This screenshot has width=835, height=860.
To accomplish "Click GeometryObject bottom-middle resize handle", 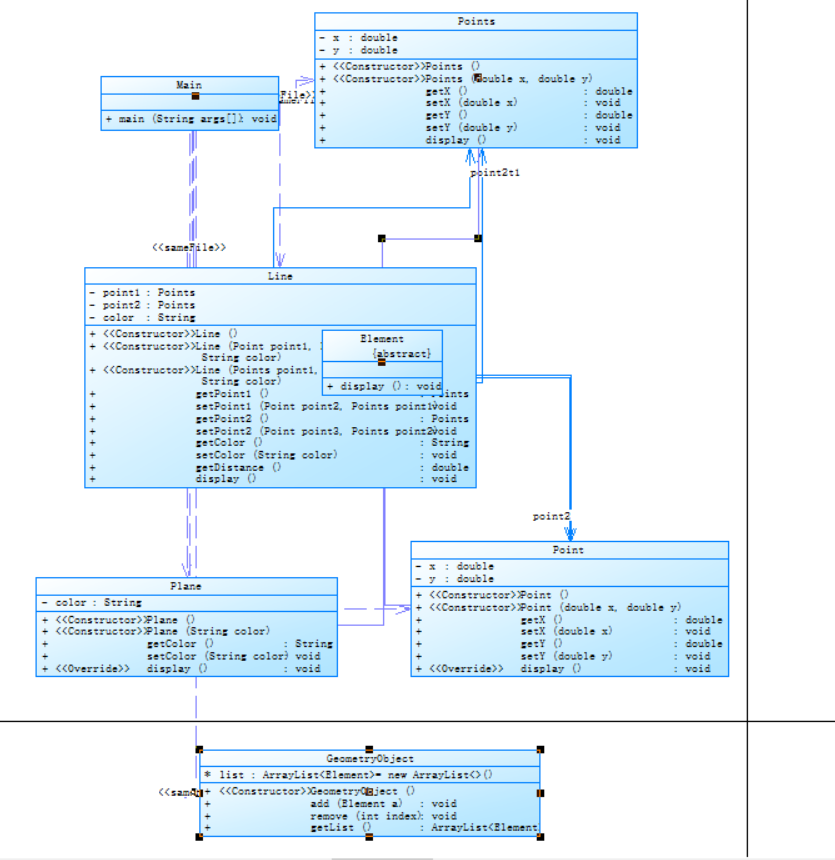I will 369,836.
